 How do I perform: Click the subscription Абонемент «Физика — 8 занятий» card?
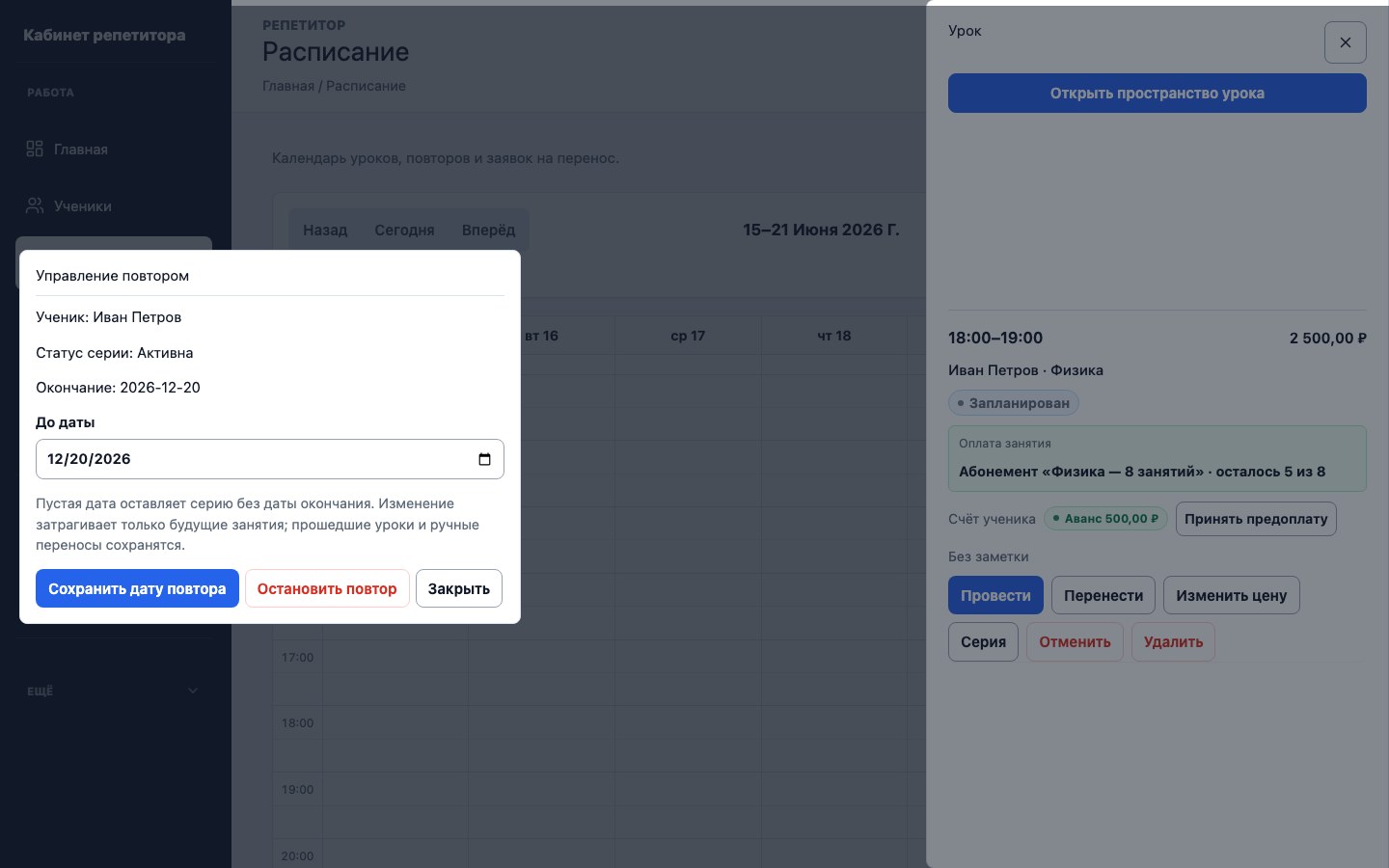pyautogui.click(x=1157, y=459)
